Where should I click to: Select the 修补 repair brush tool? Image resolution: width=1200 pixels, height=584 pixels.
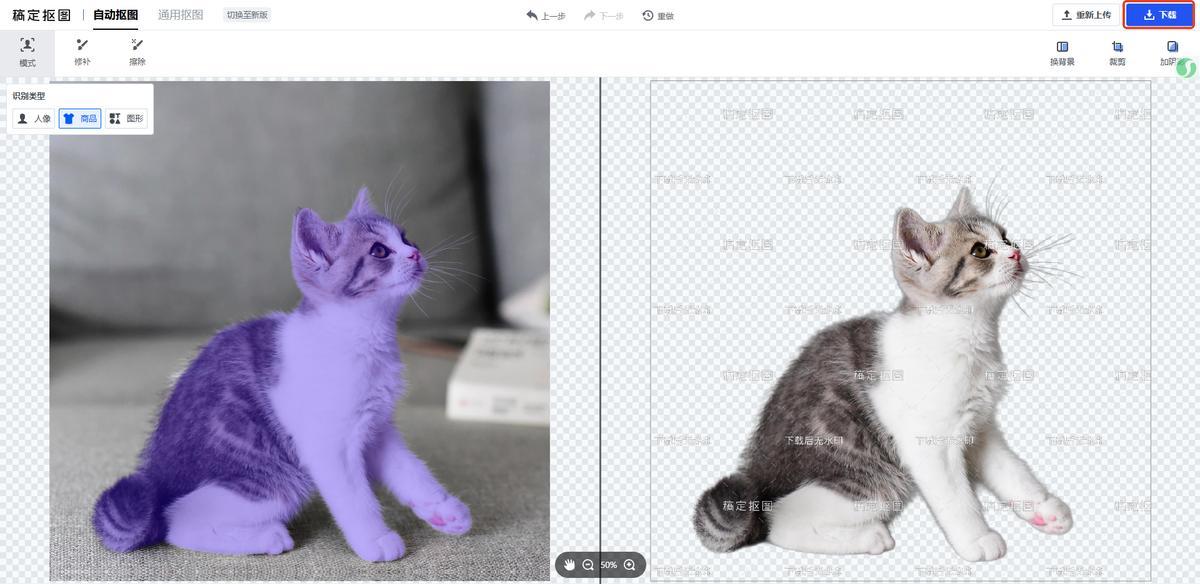click(82, 52)
